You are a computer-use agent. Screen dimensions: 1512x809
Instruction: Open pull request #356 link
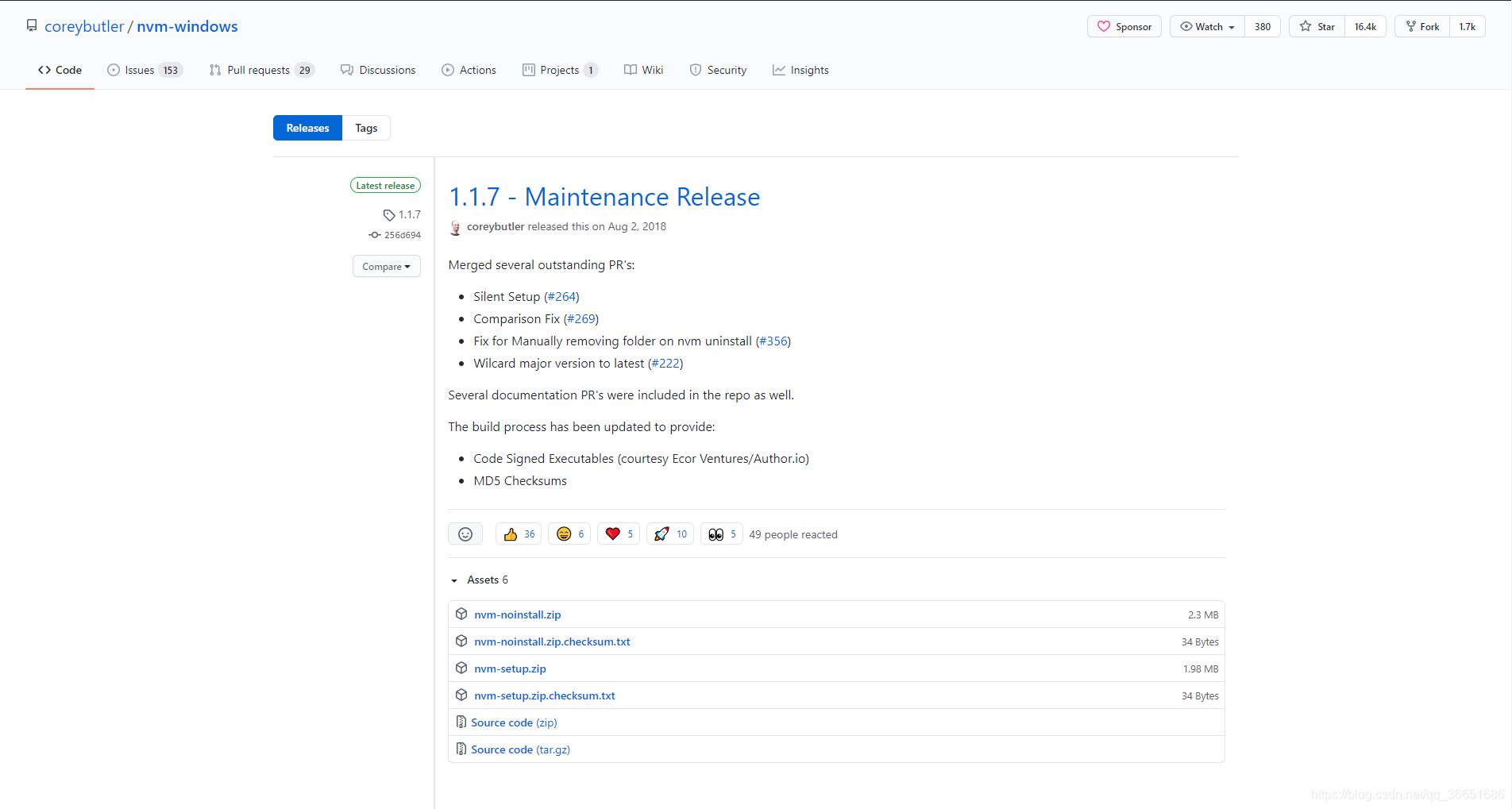(x=773, y=341)
